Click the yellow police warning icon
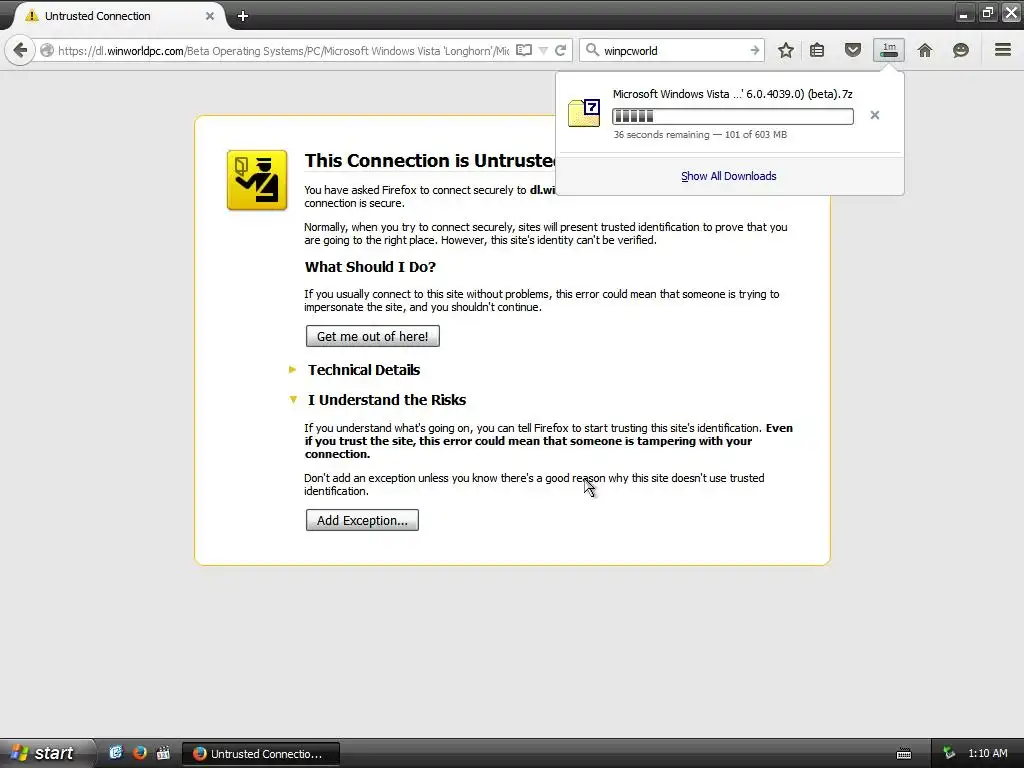The image size is (1024, 768). [257, 180]
